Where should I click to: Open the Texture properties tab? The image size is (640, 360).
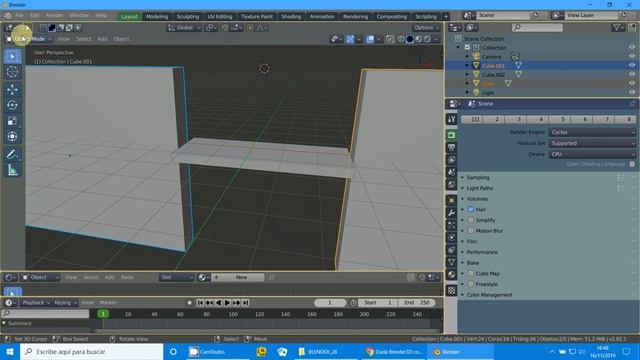click(451, 291)
